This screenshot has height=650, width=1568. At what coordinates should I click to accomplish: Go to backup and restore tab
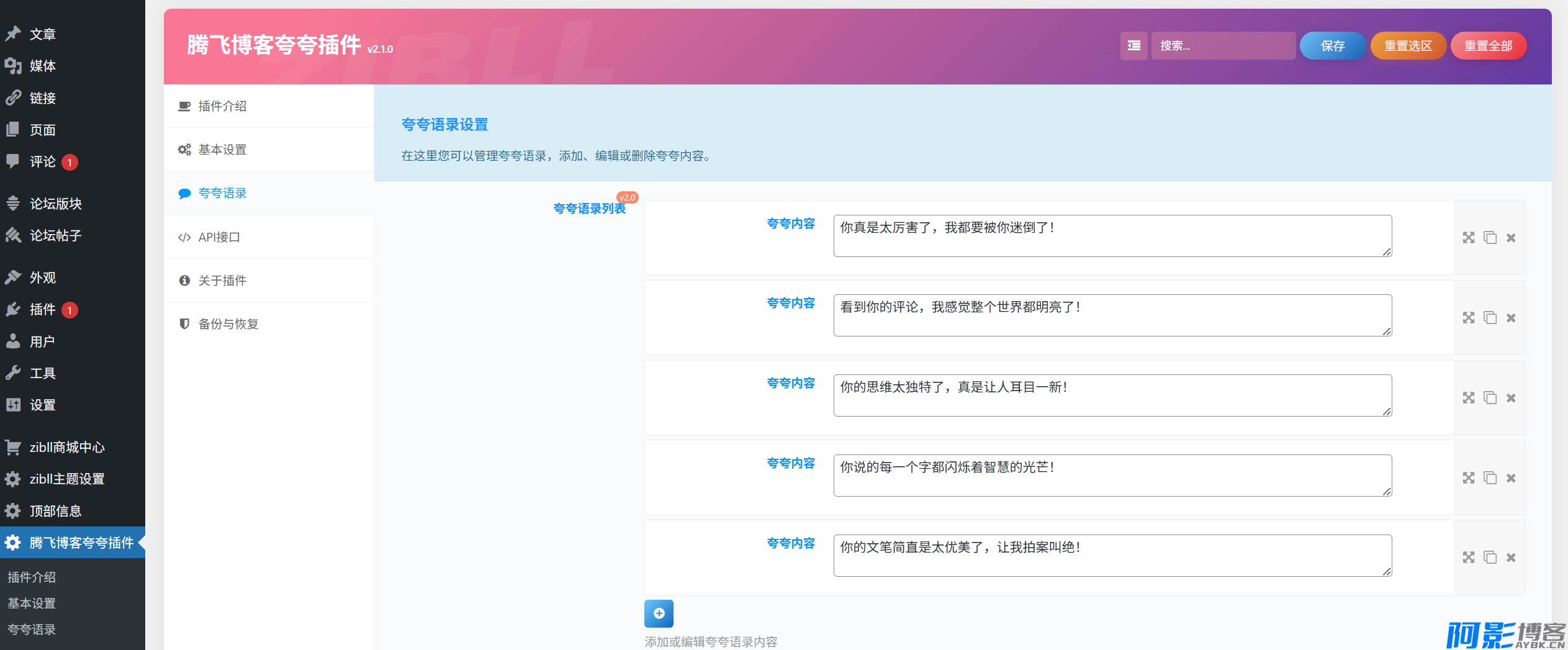[228, 324]
